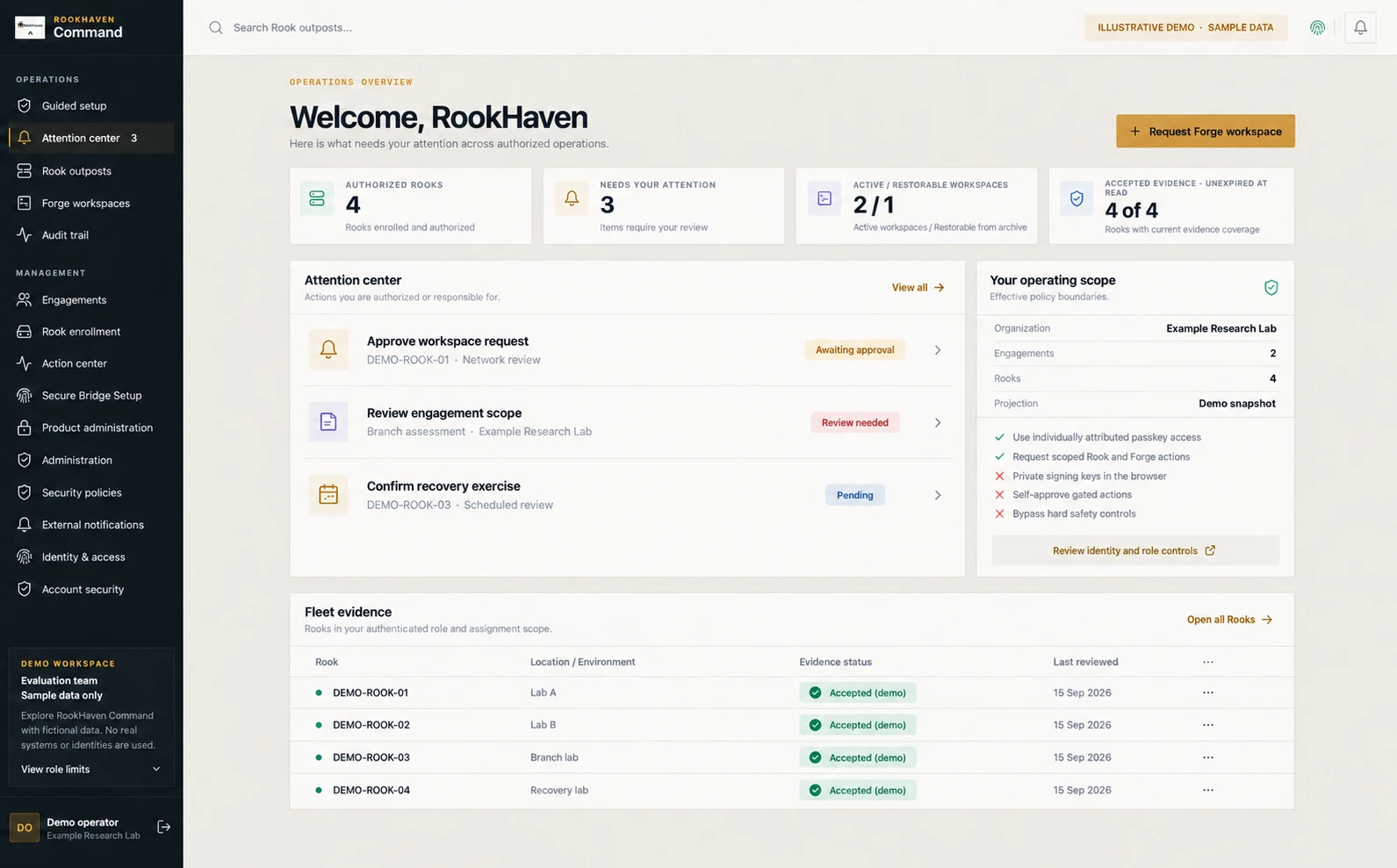Image resolution: width=1397 pixels, height=868 pixels.
Task: Open Product administration in the sidebar
Action: pyautogui.click(x=91, y=428)
